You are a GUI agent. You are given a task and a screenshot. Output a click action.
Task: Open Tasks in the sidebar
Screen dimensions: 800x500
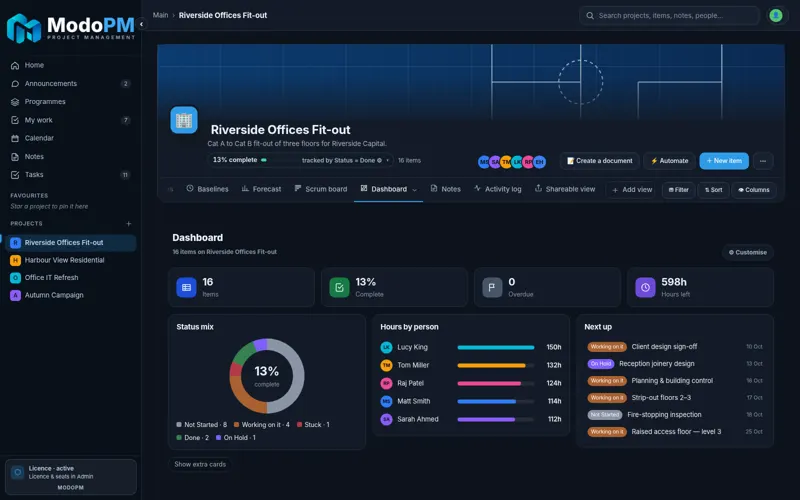coord(70,175)
